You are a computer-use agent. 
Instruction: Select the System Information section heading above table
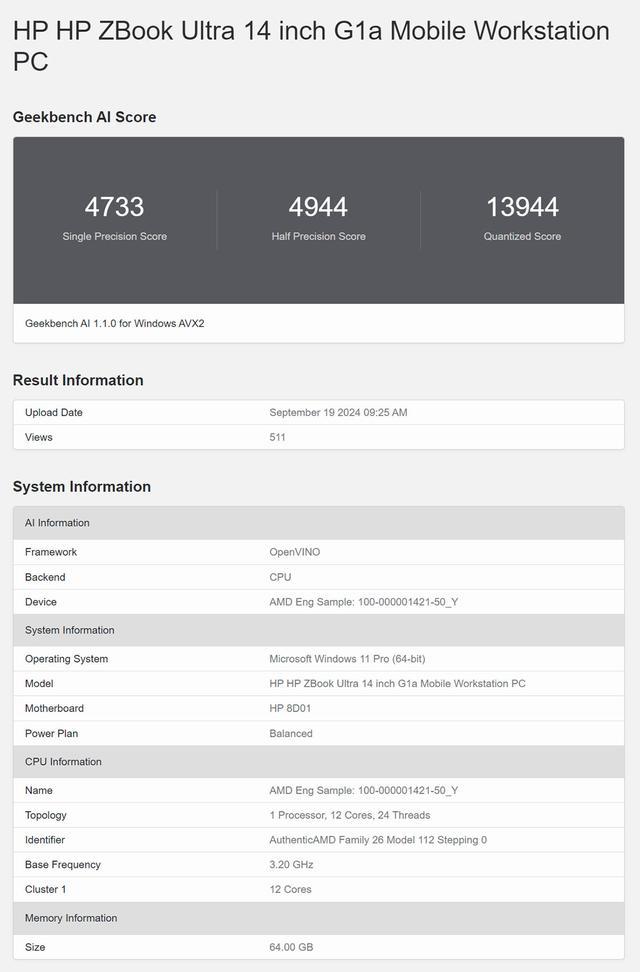(x=81, y=487)
